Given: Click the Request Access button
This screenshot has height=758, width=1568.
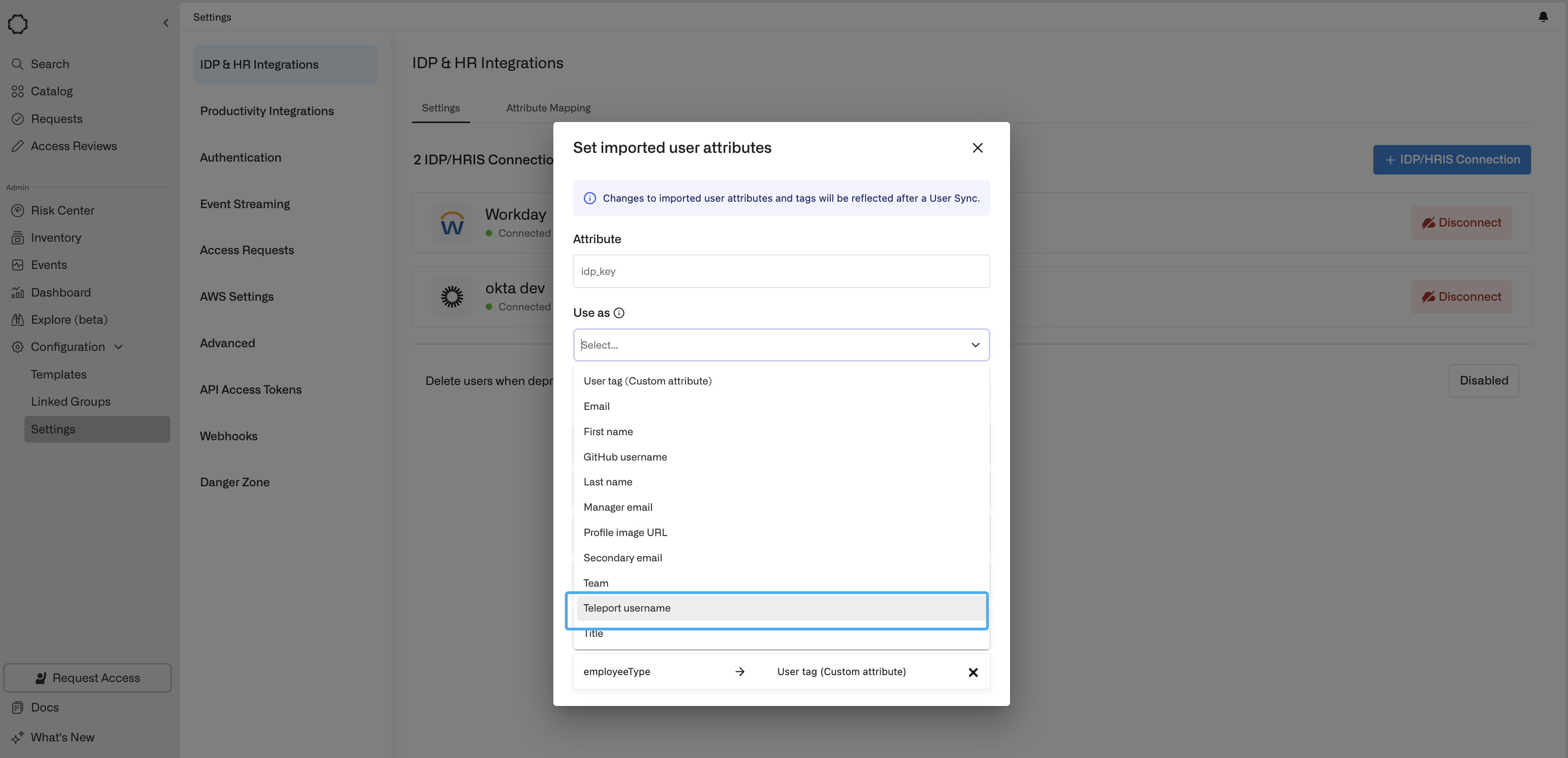Looking at the screenshot, I should coord(87,677).
